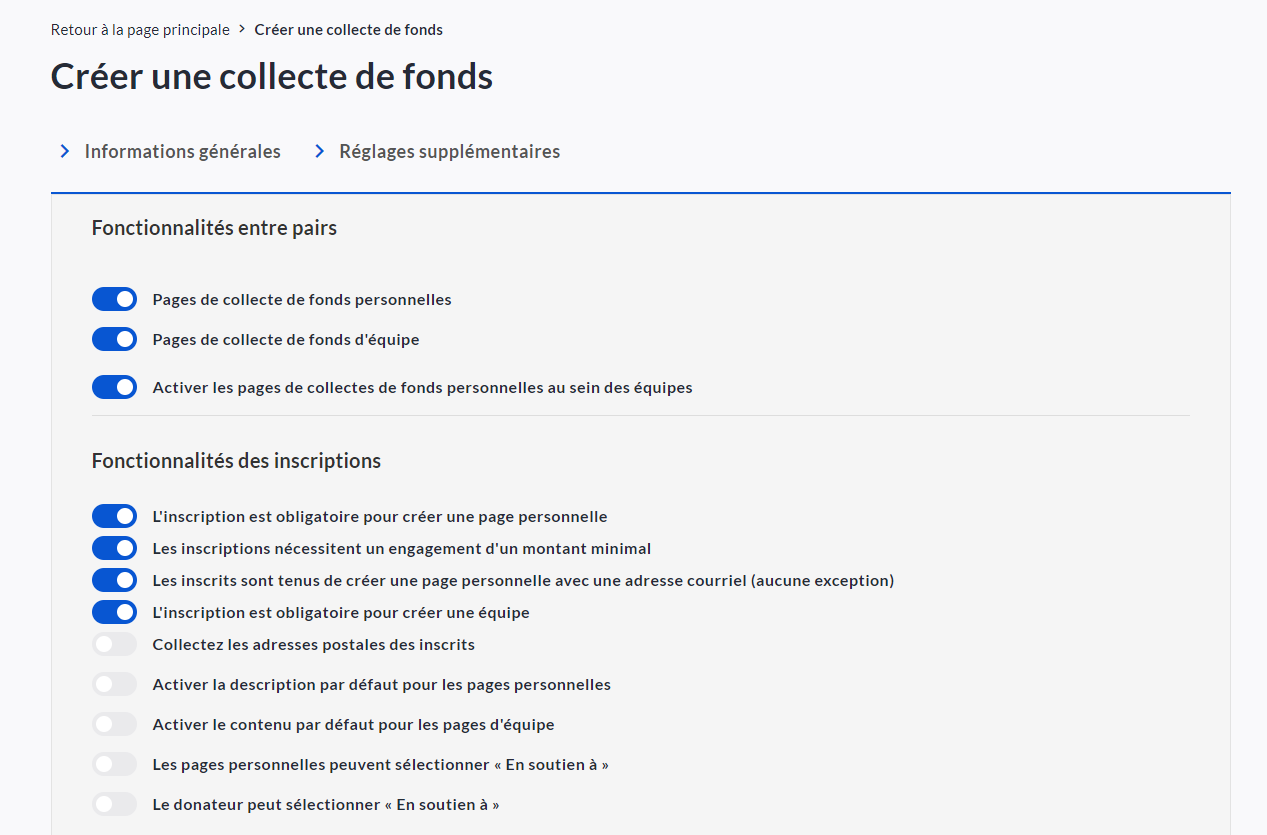
Task: Toggle Pages de collecte de fonds d'équipe
Action: point(114,339)
